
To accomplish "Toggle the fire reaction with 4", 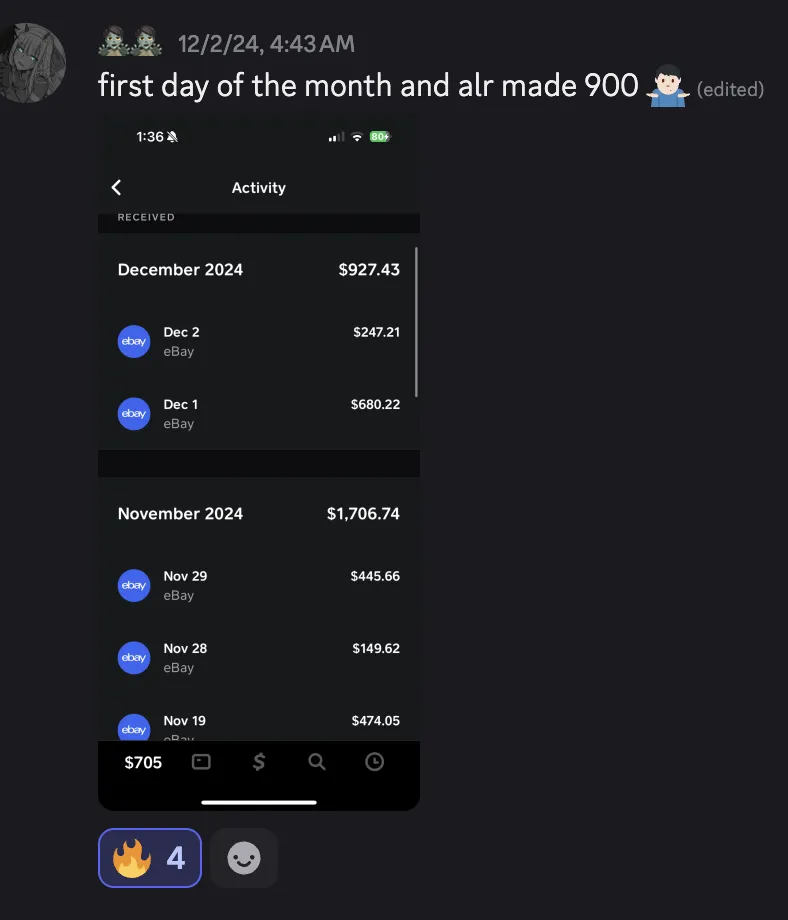I will [150, 858].
